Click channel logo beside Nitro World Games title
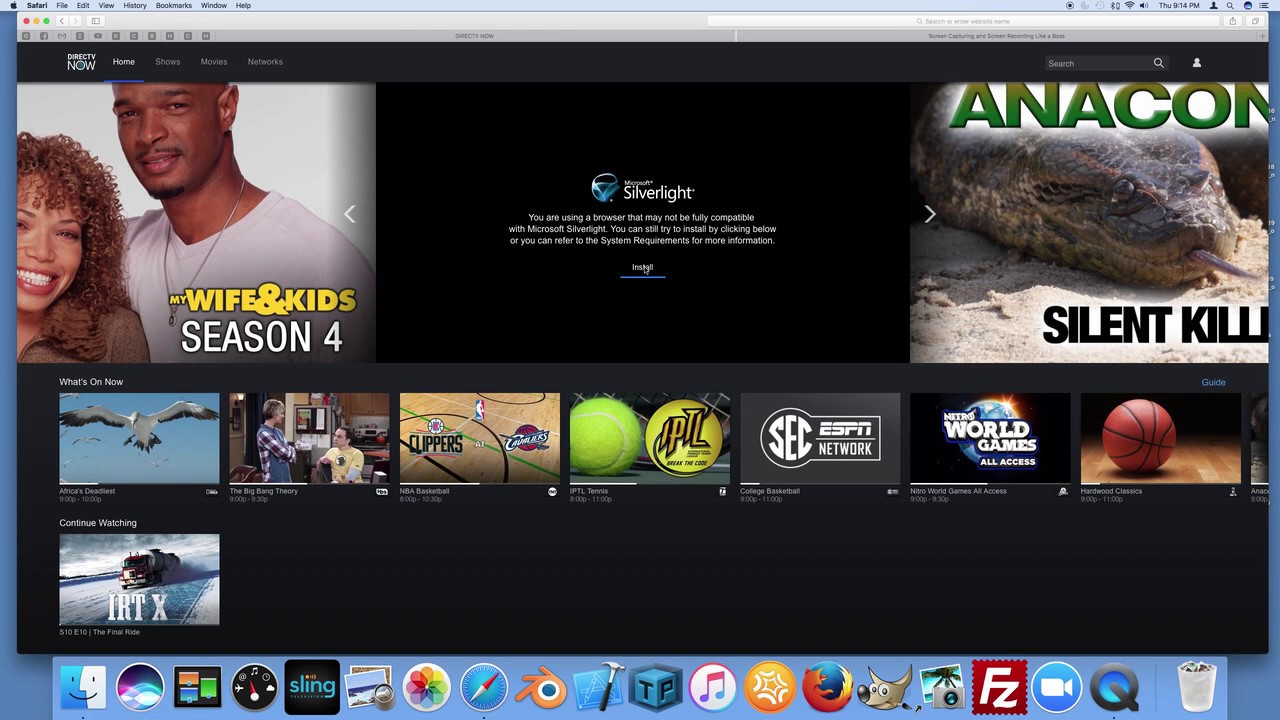This screenshot has height=720, width=1280. [x=1063, y=492]
